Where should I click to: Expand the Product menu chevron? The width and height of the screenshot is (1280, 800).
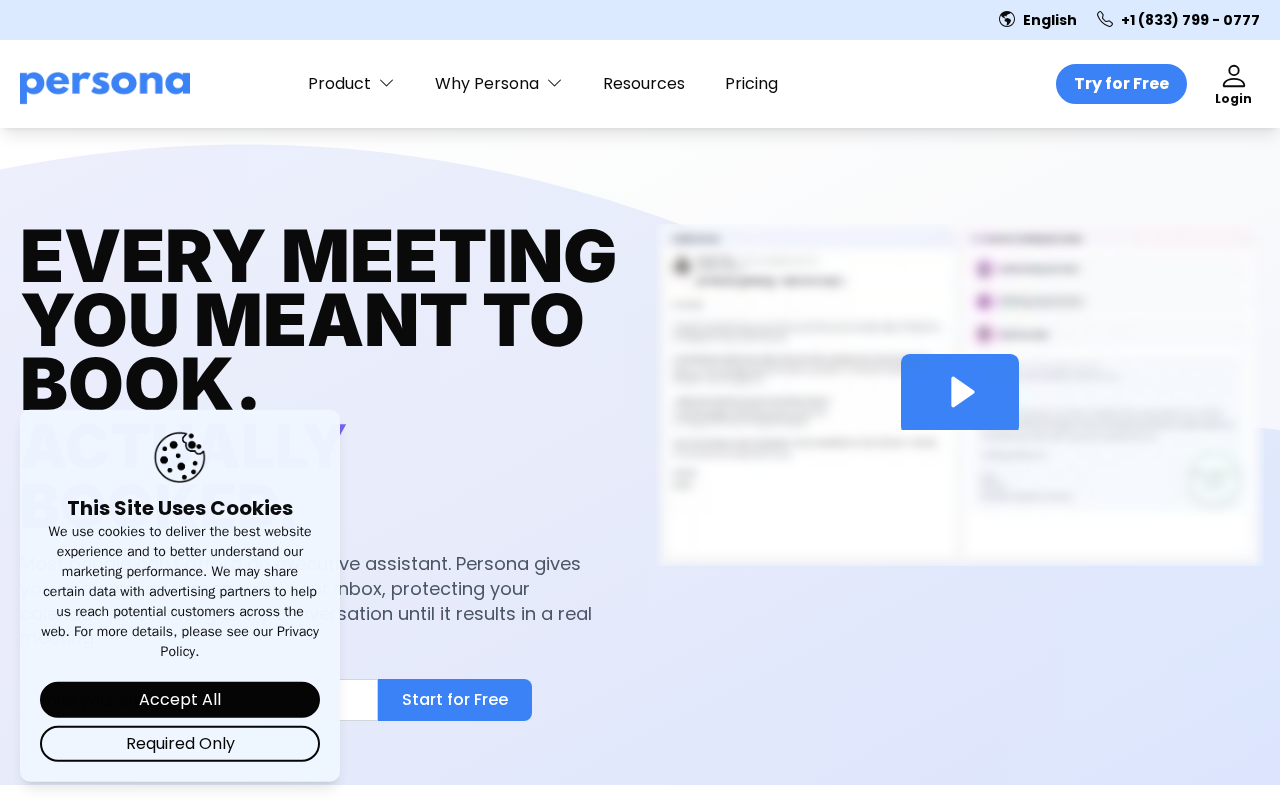[387, 83]
